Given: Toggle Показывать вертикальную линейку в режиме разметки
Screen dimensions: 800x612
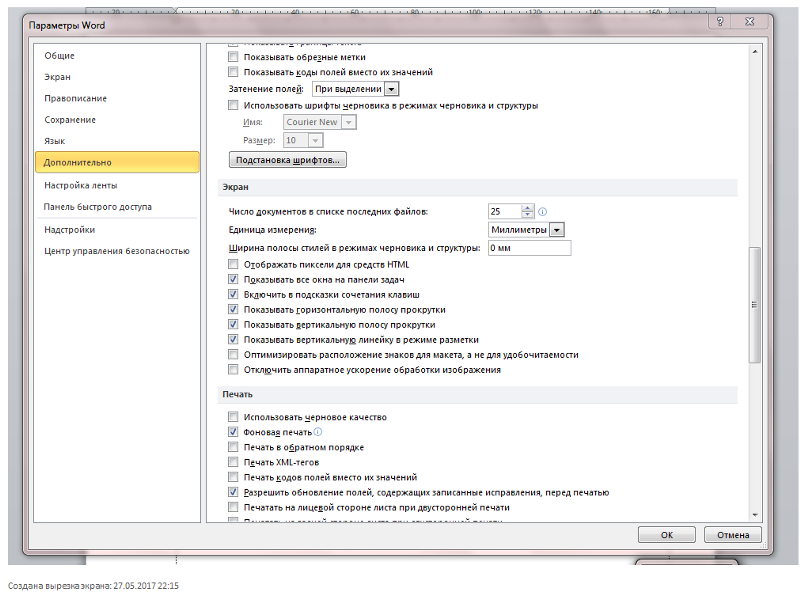Looking at the screenshot, I should pos(233,340).
